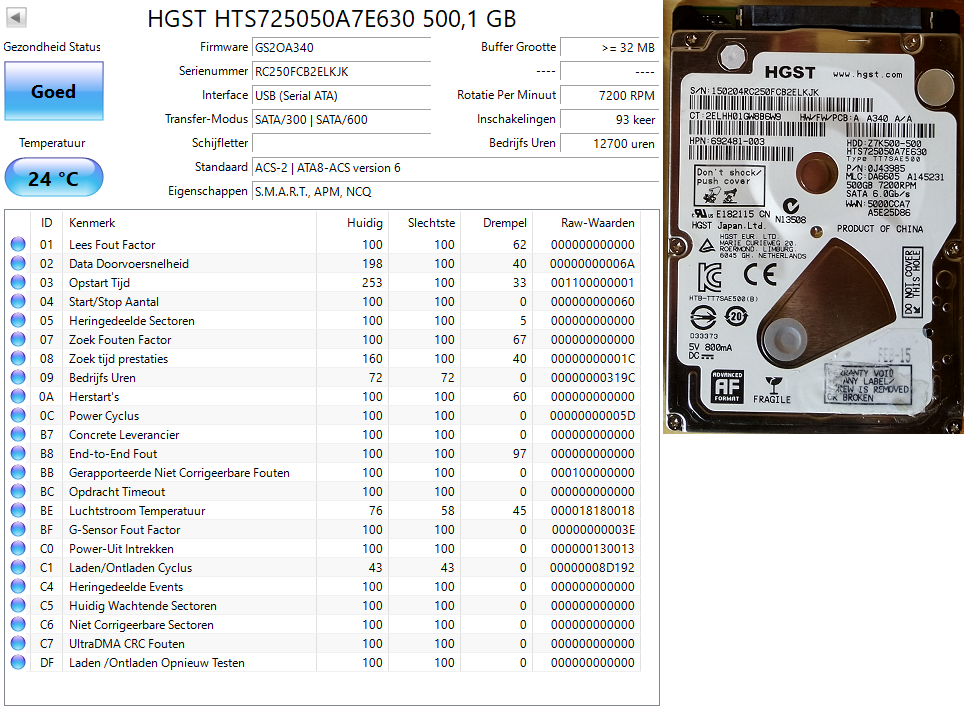This screenshot has width=964, height=709.
Task: Click the status orb for Power-Uit Intrekken
Action: (18, 549)
